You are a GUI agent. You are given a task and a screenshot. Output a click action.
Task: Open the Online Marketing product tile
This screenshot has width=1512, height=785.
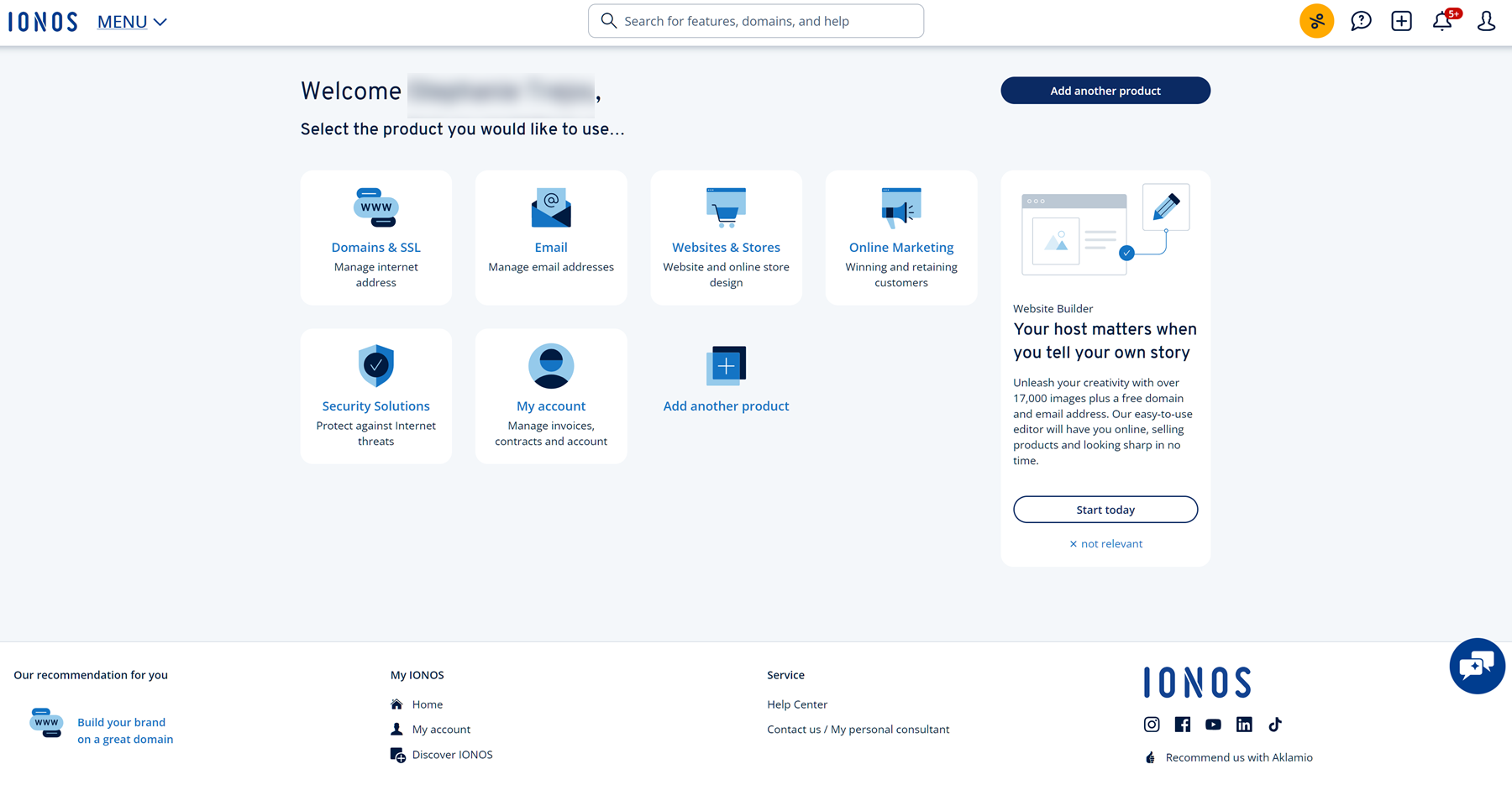[x=900, y=237]
